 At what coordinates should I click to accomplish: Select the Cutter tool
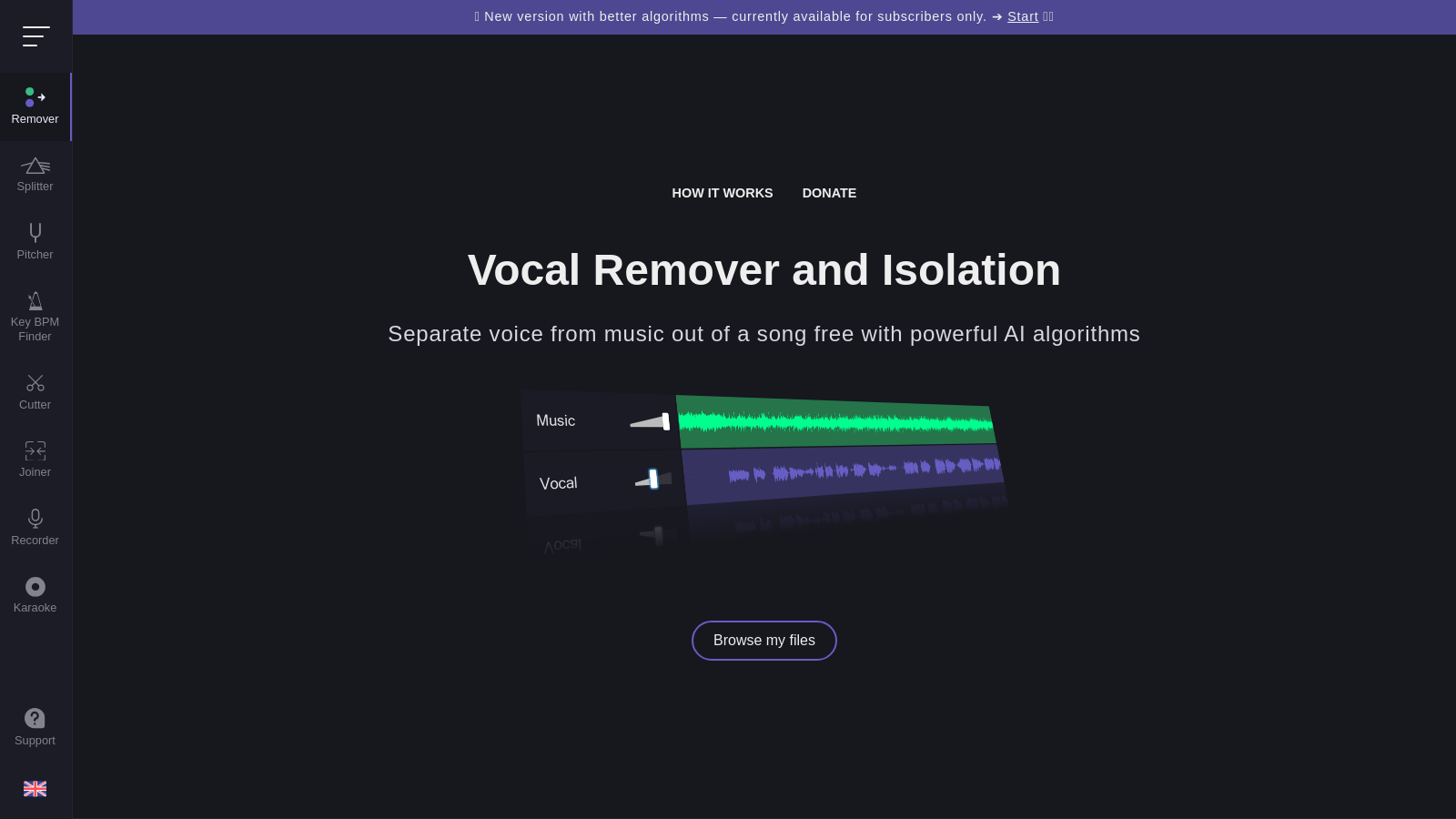(x=35, y=391)
